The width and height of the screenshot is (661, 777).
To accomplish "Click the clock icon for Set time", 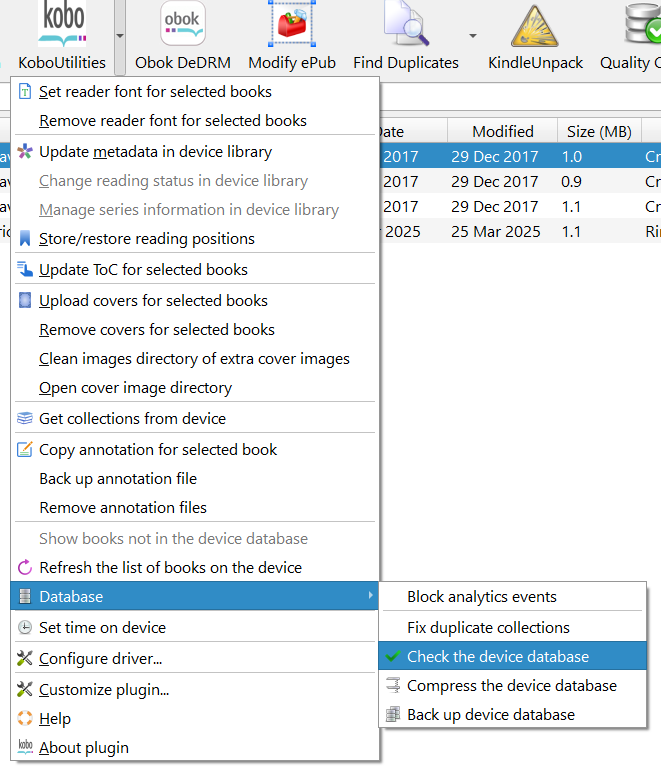I will pos(25,627).
